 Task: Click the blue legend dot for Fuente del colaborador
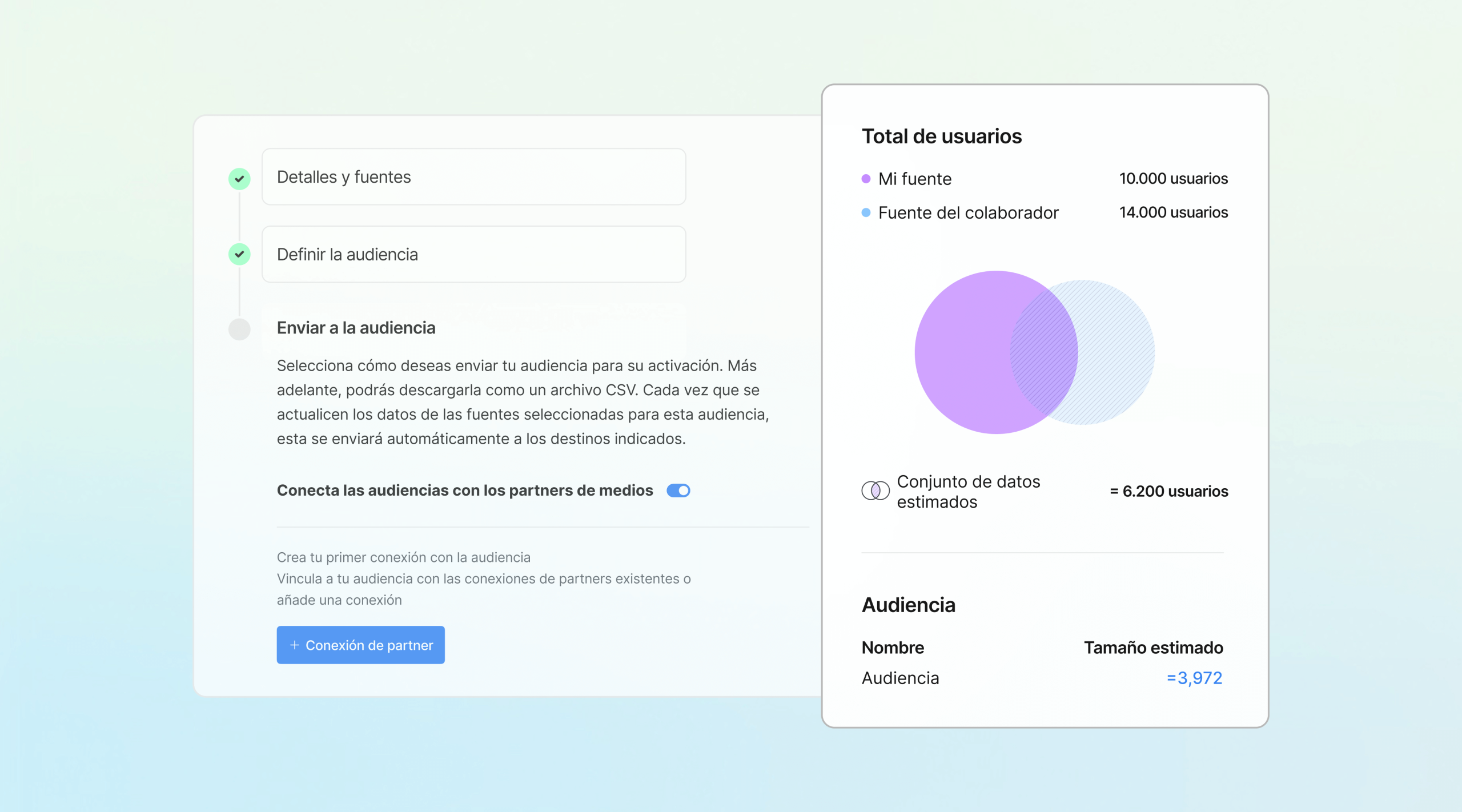866,212
